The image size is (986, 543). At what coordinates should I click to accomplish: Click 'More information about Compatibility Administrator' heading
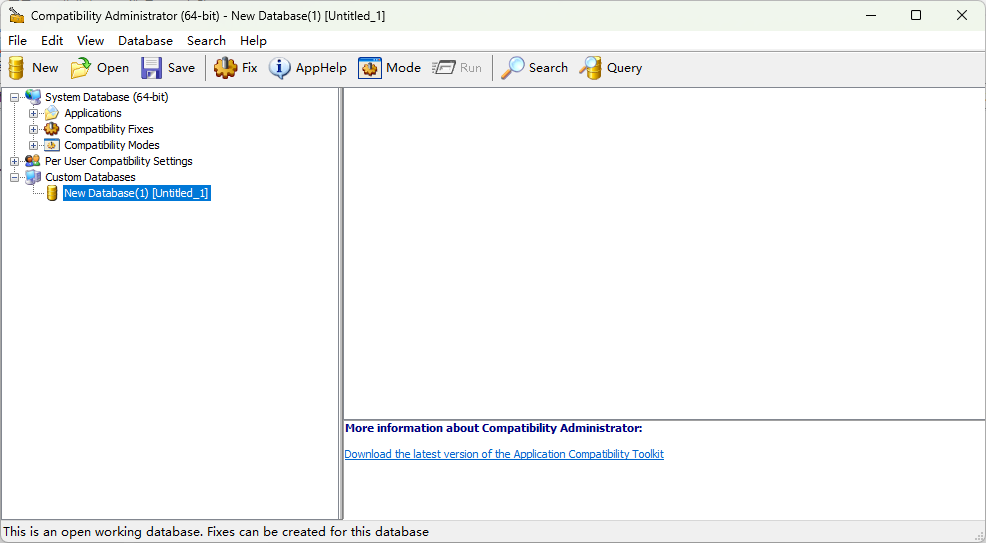494,428
